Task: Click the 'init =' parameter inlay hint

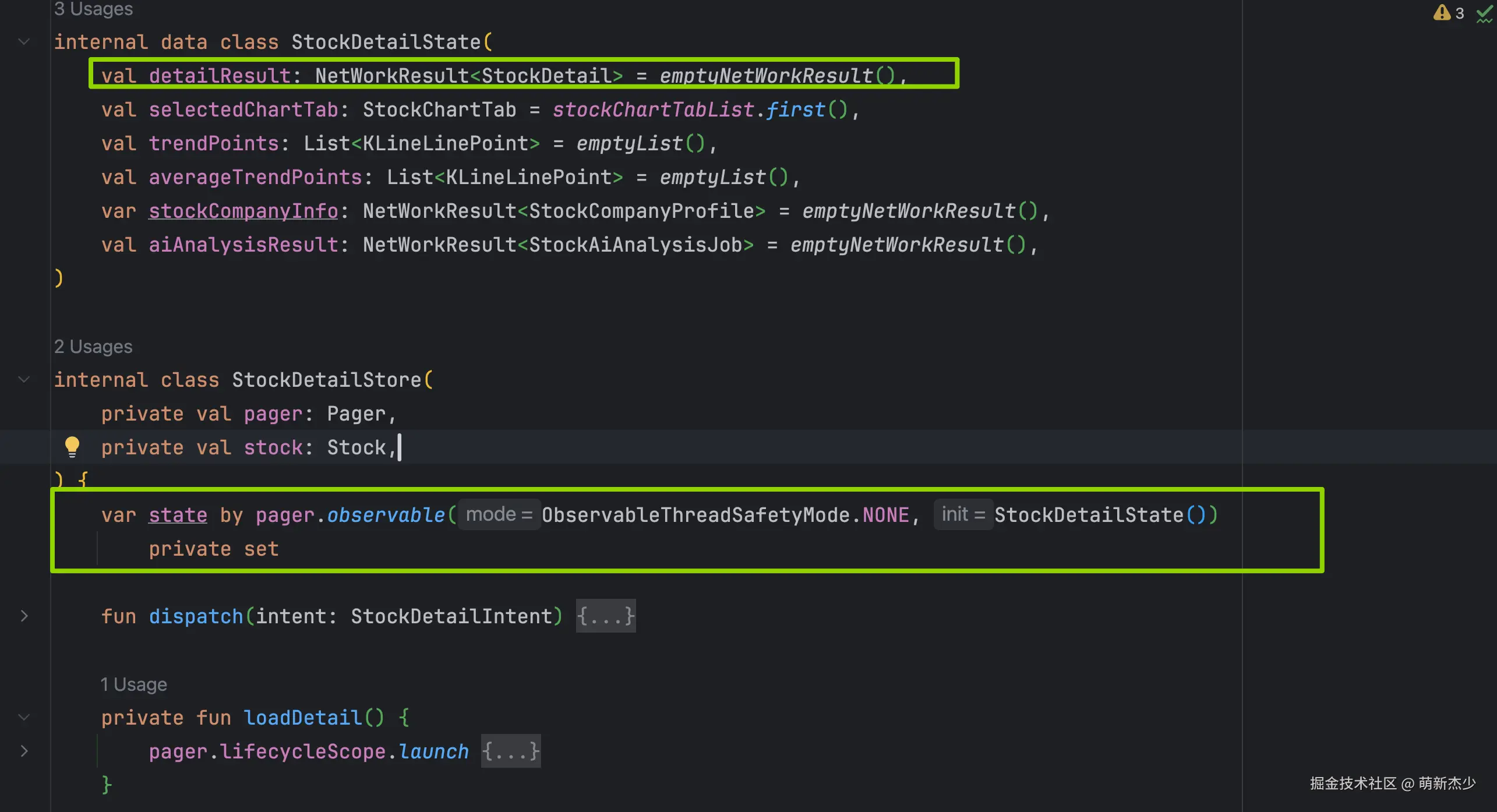Action: pos(963,515)
